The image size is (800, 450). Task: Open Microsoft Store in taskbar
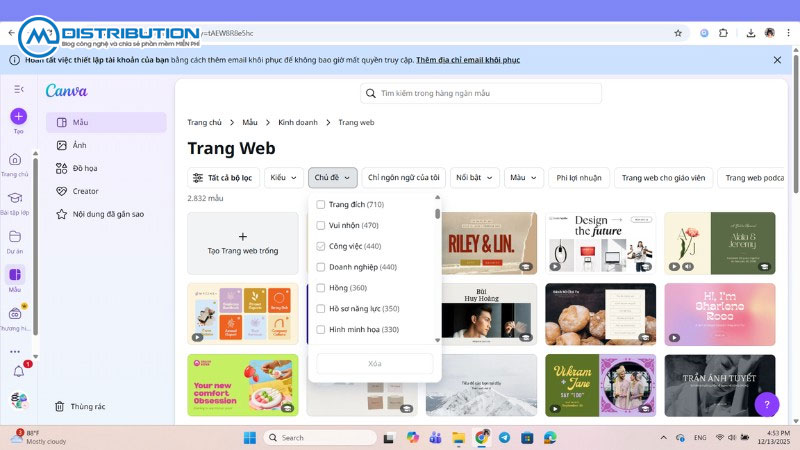(x=527, y=438)
